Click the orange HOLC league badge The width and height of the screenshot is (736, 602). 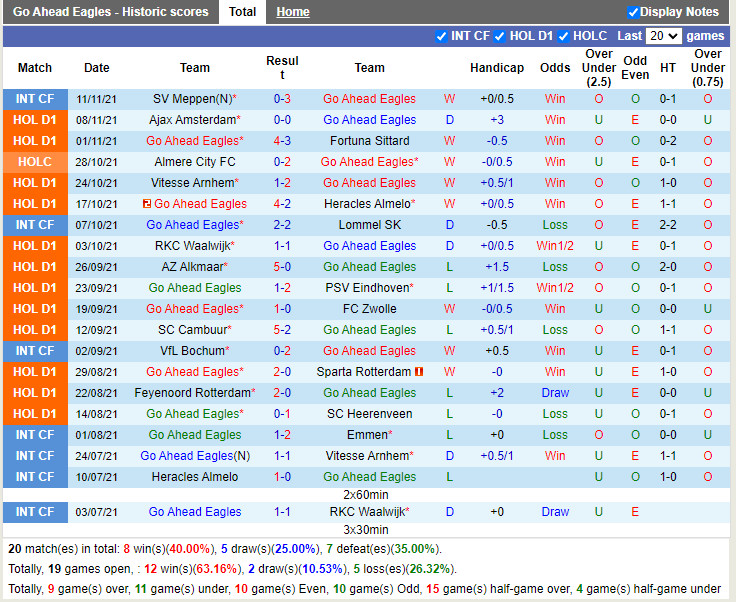point(35,162)
